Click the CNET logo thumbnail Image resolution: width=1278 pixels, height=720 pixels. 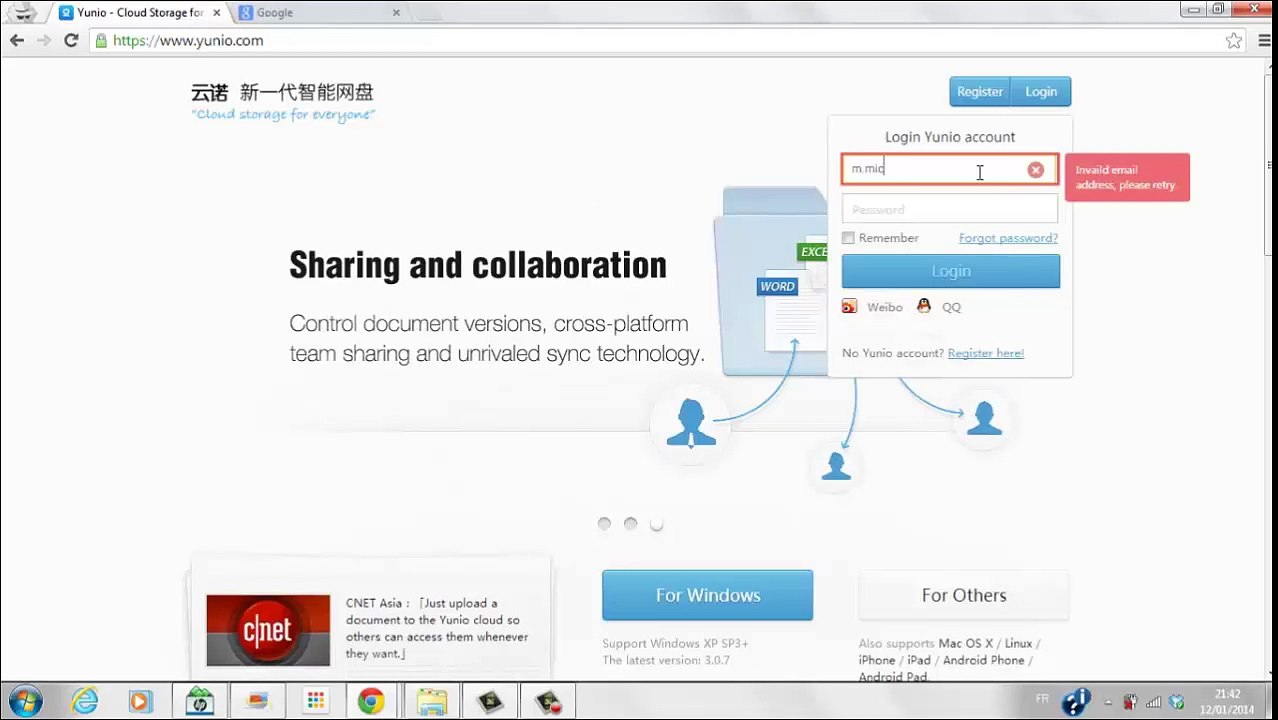pyautogui.click(x=268, y=630)
